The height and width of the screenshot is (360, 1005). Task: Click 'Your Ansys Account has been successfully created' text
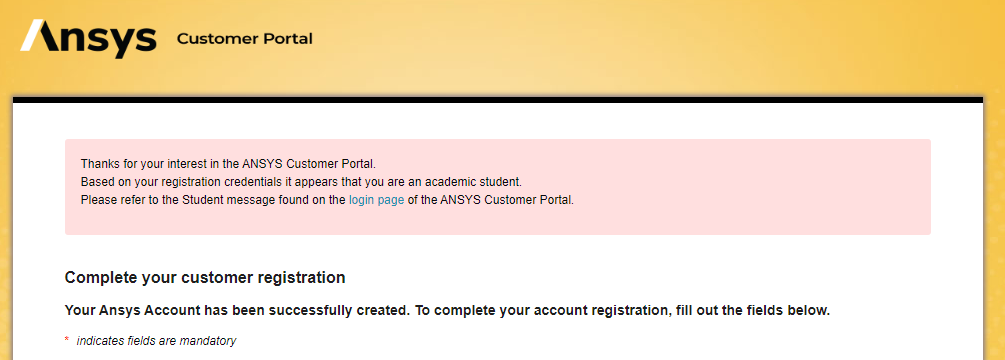(237, 311)
